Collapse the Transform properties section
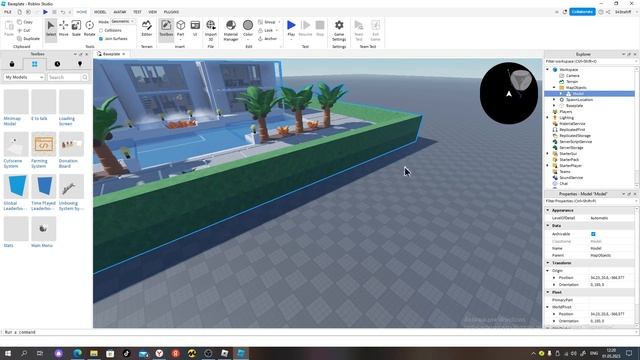This screenshot has width=640, height=360. [x=548, y=263]
